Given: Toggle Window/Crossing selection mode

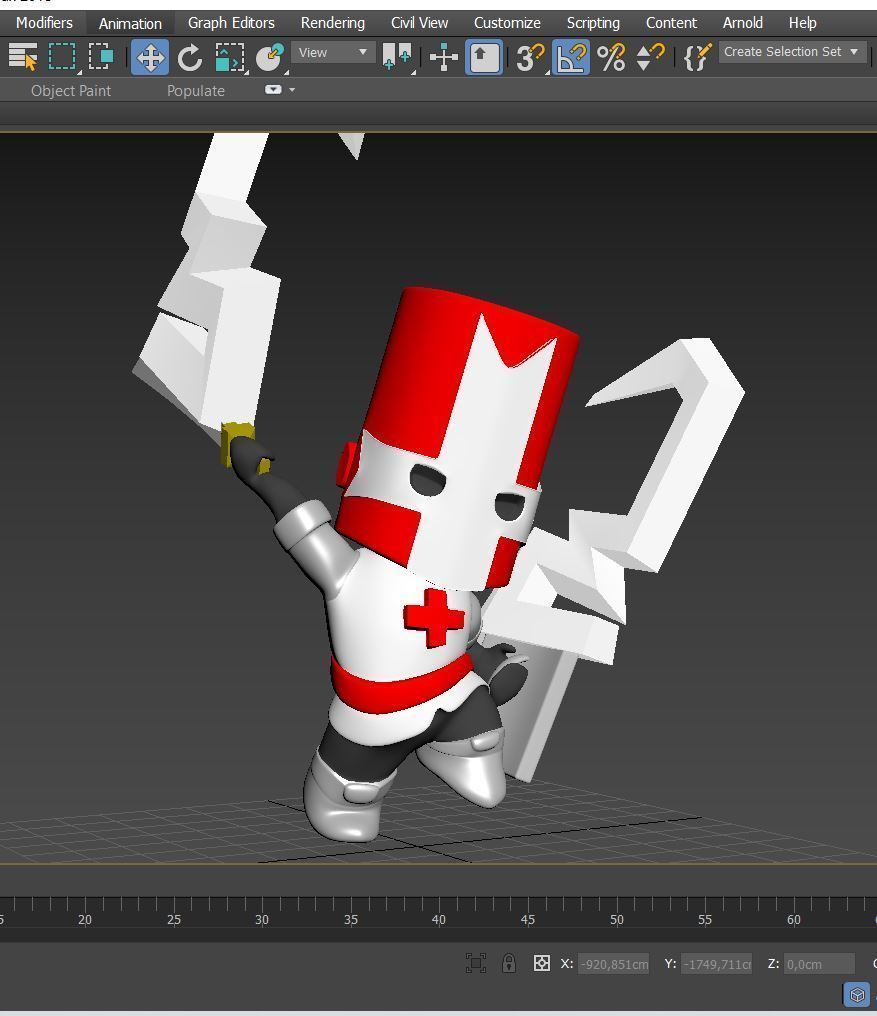Looking at the screenshot, I should tap(101, 56).
